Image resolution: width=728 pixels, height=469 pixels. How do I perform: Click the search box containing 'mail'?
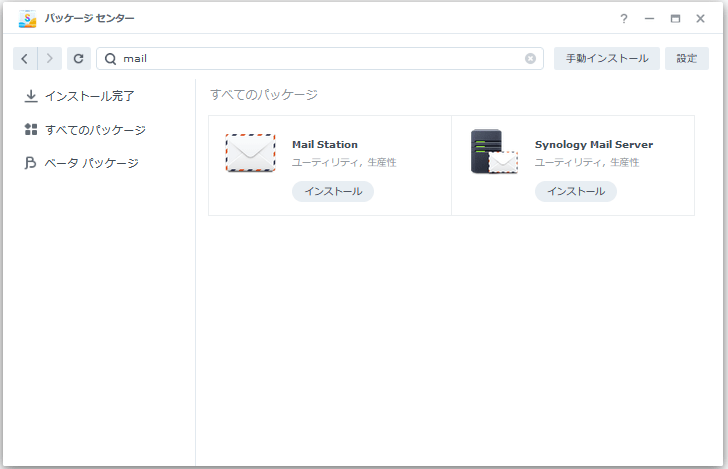pyautogui.click(x=320, y=59)
